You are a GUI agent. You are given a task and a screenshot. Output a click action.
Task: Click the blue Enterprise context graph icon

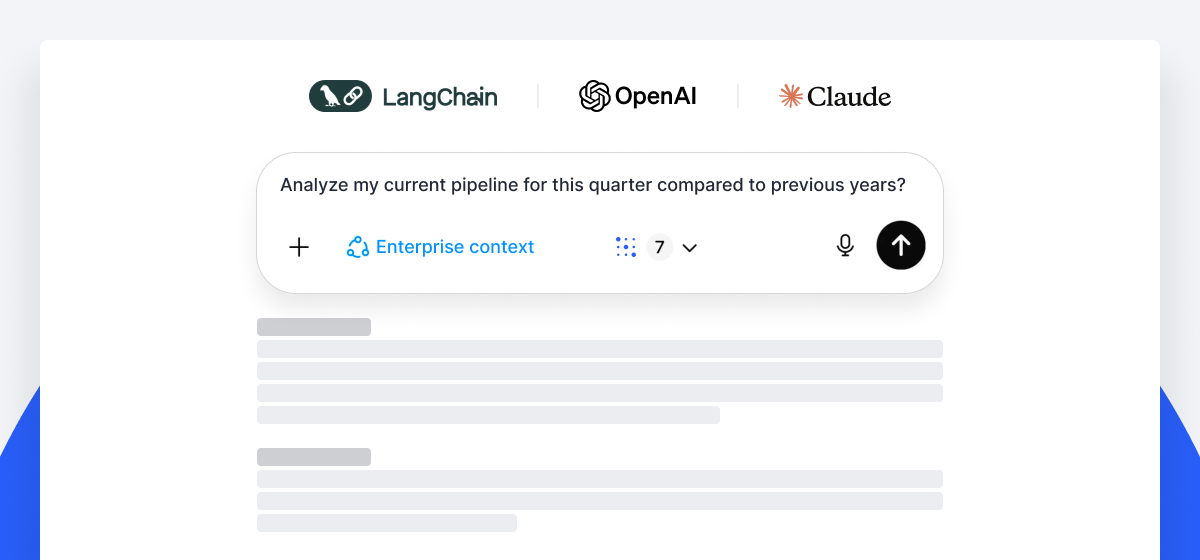tap(358, 247)
